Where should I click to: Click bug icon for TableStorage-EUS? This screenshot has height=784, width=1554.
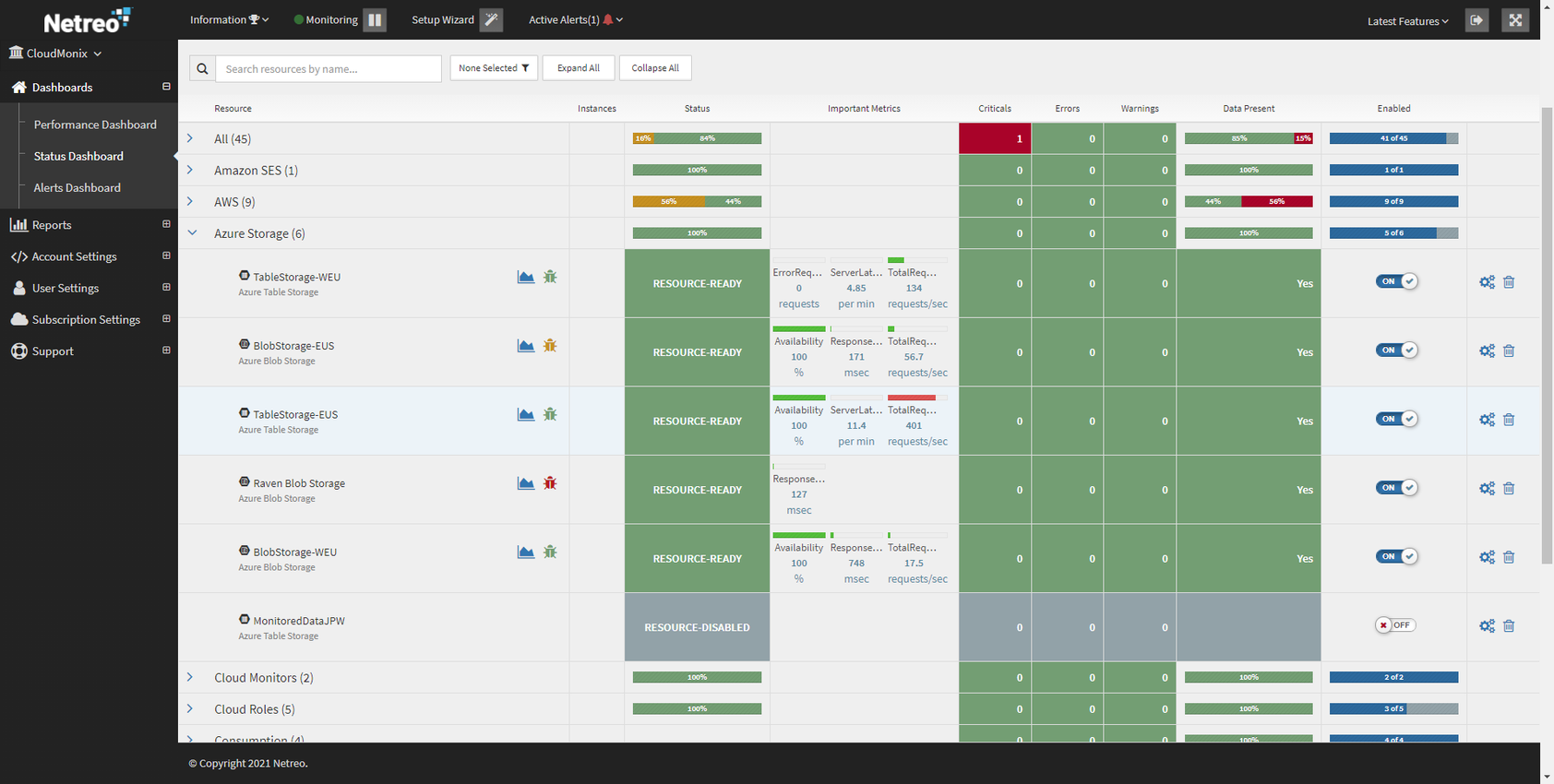(550, 414)
